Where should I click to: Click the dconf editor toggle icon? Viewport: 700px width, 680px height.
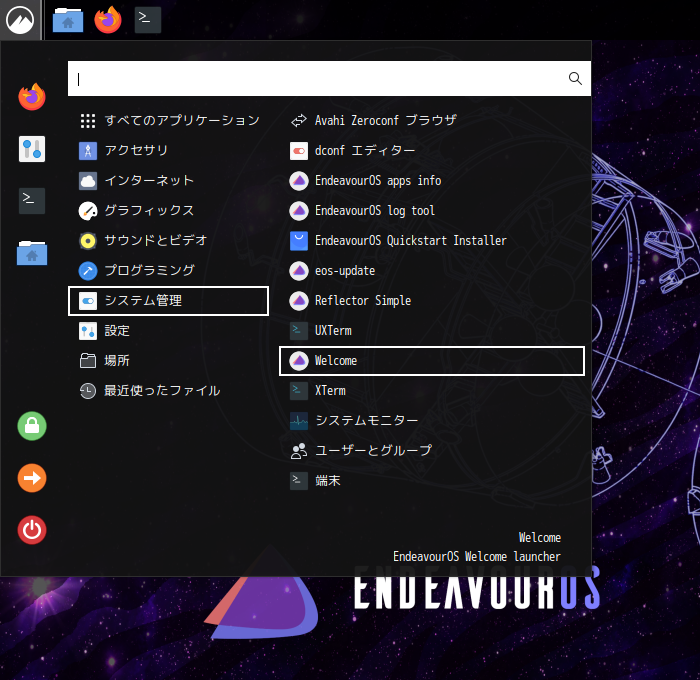click(x=299, y=151)
